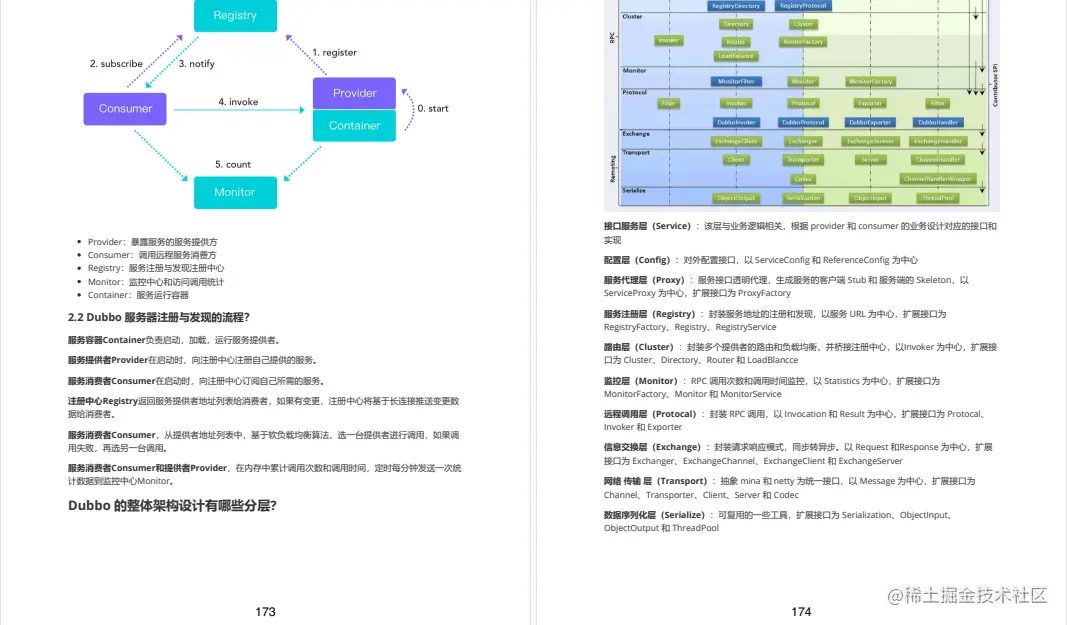Click the teal Monitor box in the flow diagram
Screen dimensions: 1067x625
235,193
